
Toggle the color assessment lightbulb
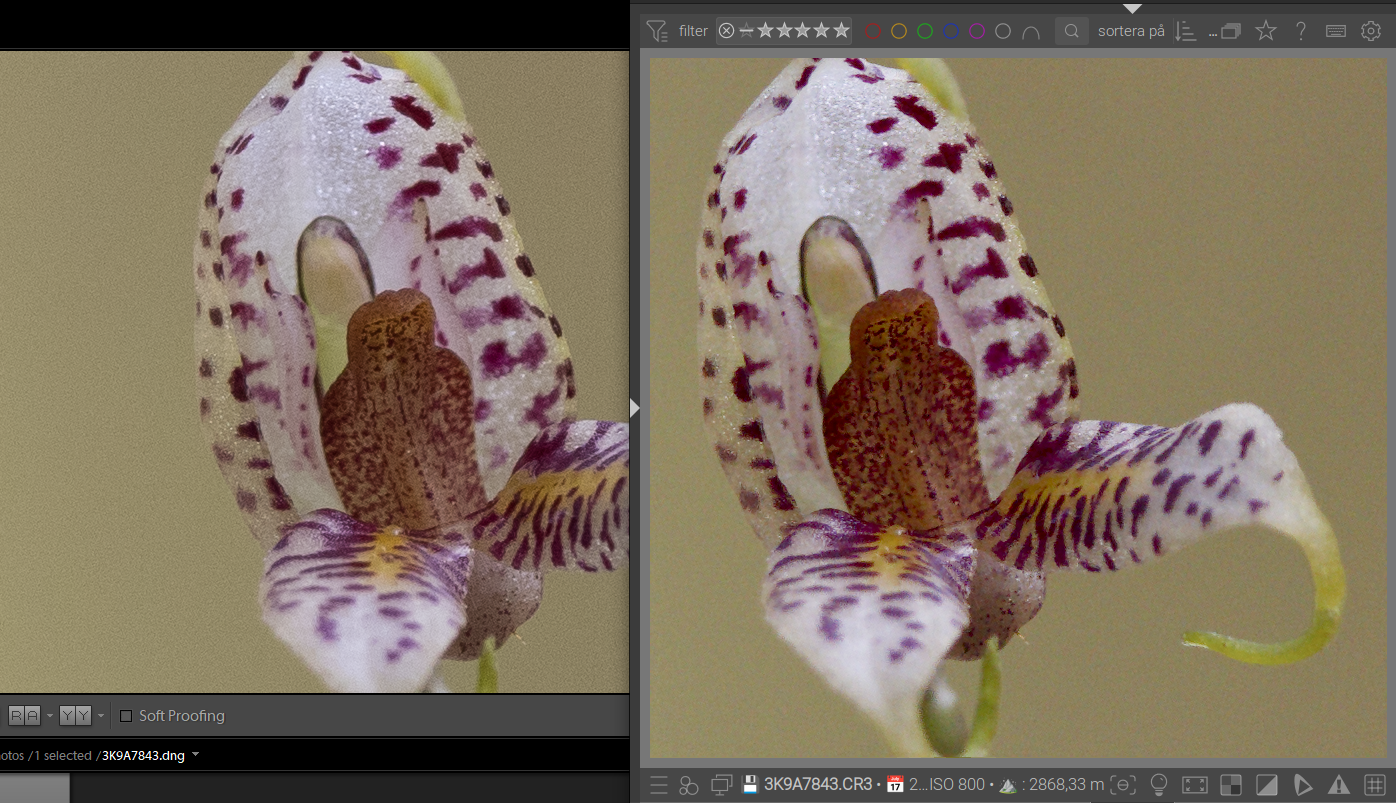(1159, 785)
